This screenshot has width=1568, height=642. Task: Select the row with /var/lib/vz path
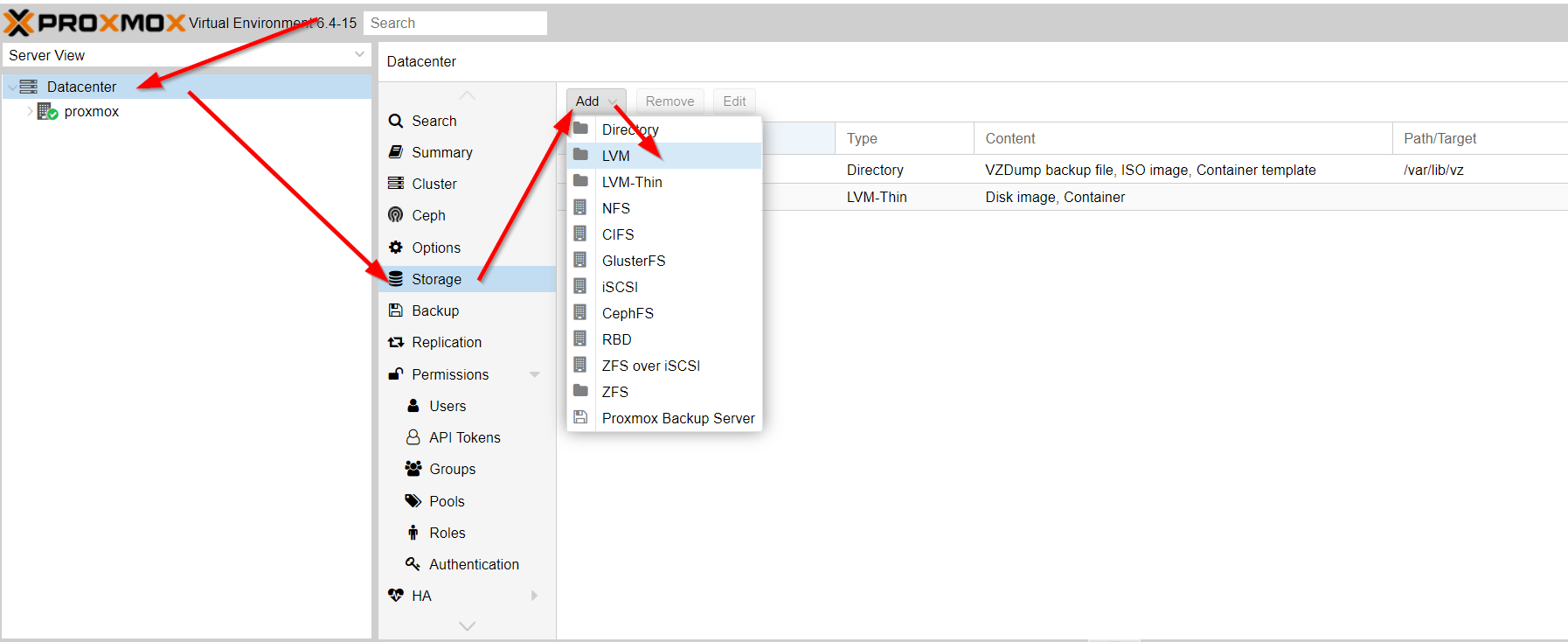(x=1063, y=170)
